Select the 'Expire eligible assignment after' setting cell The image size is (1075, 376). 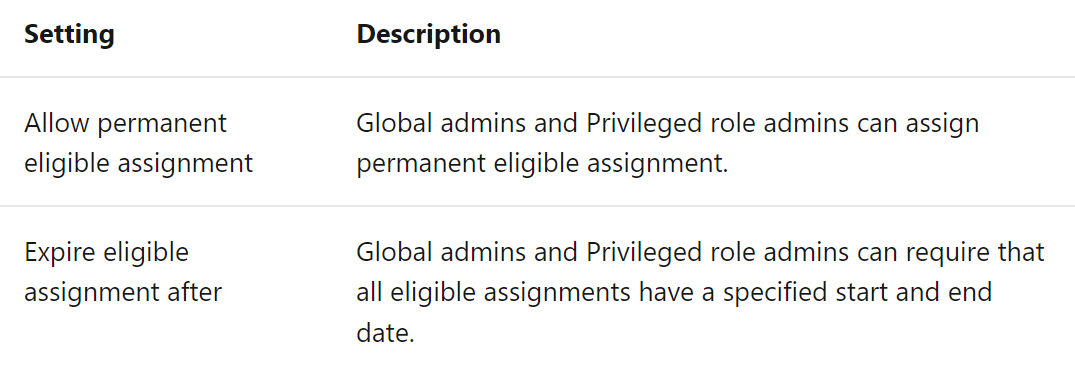click(x=123, y=272)
